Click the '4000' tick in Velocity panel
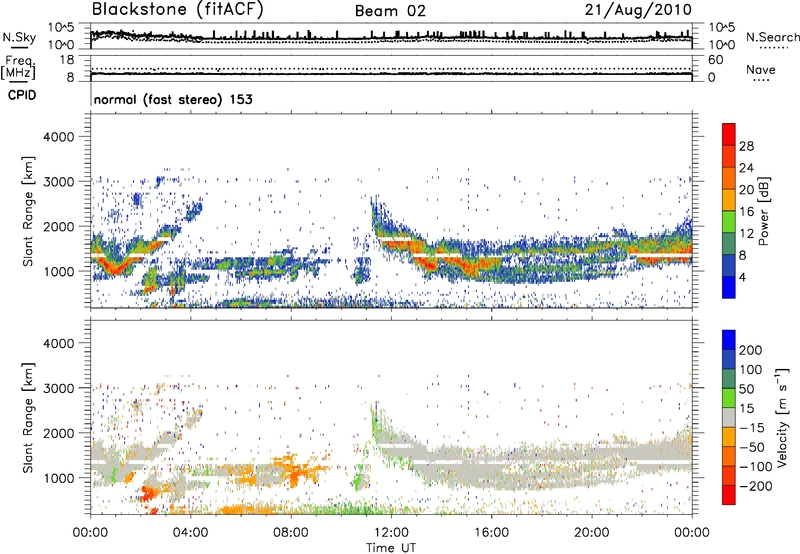The height and width of the screenshot is (554, 800). [58, 343]
